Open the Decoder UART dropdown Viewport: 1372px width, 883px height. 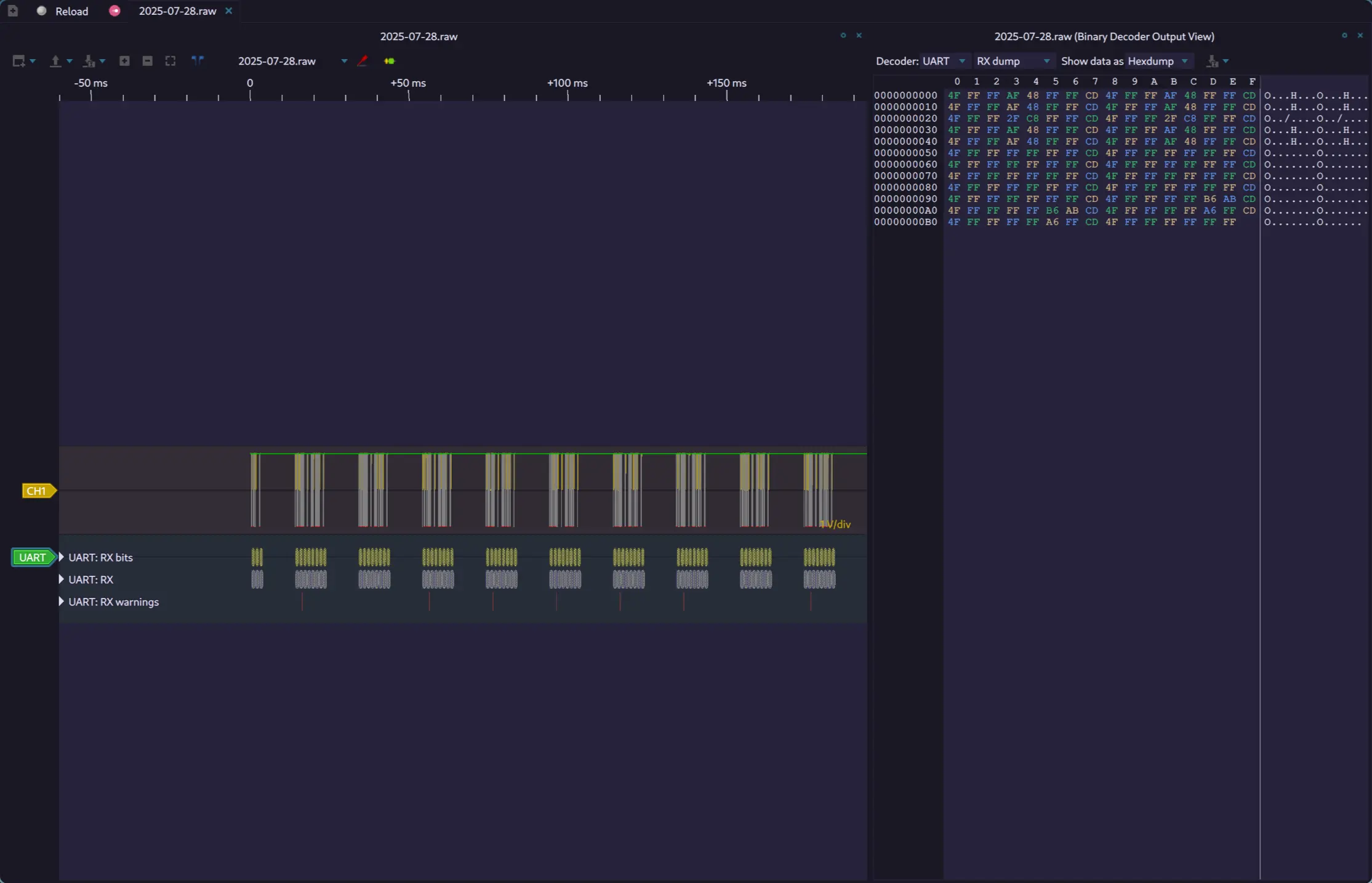pos(944,61)
